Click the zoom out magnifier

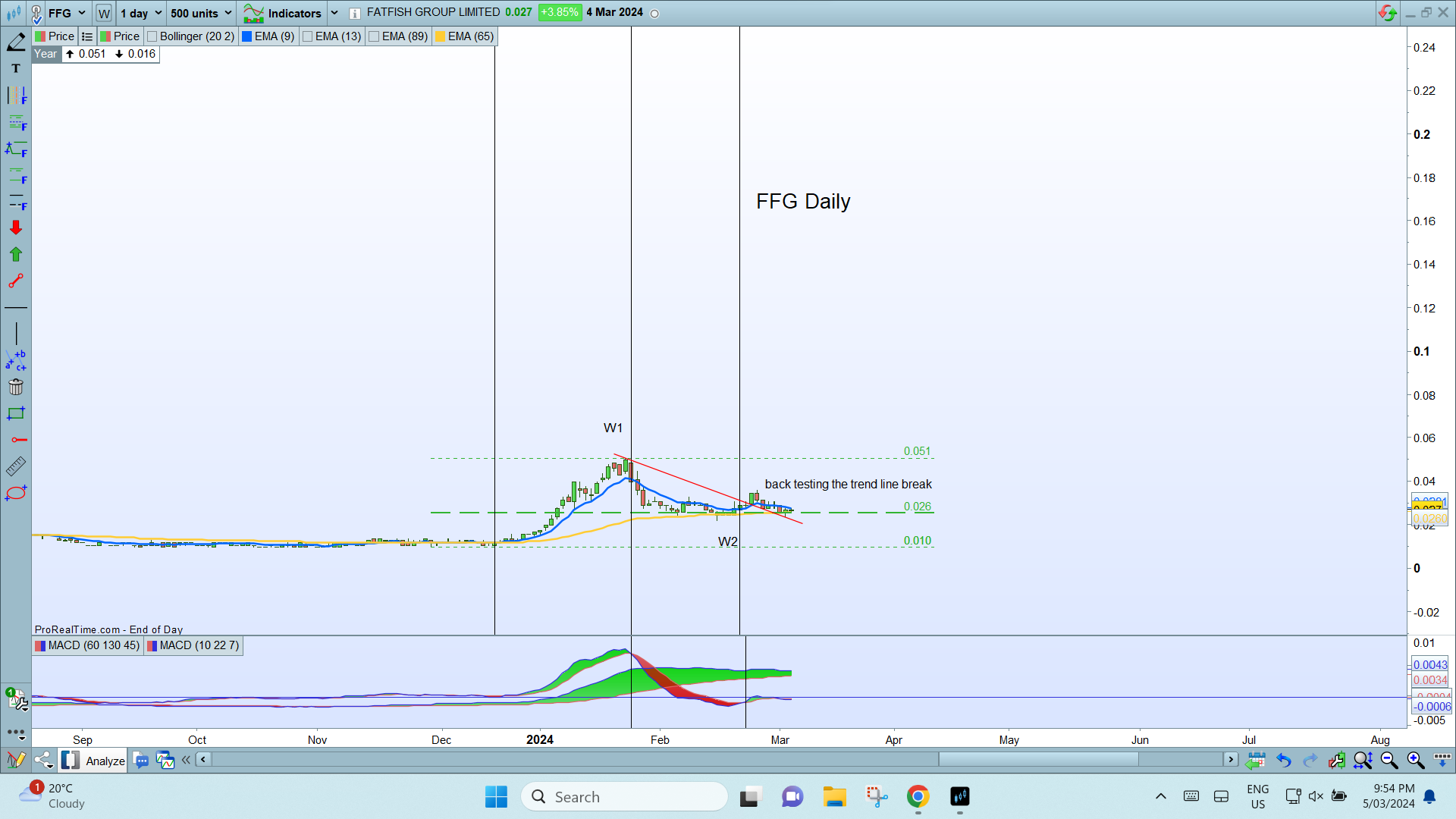tap(1389, 760)
